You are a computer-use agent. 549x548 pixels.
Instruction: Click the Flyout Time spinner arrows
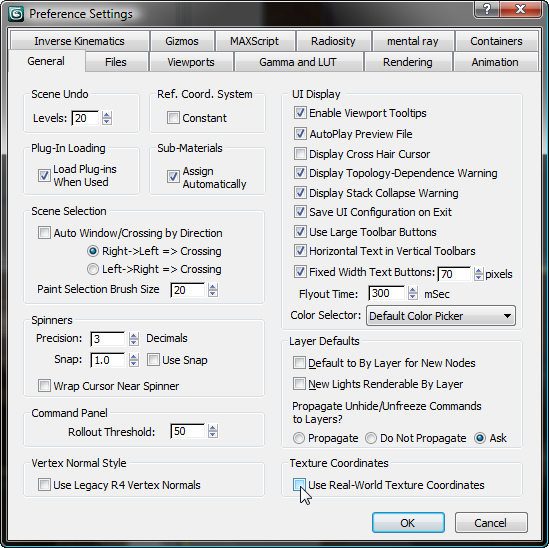413,293
